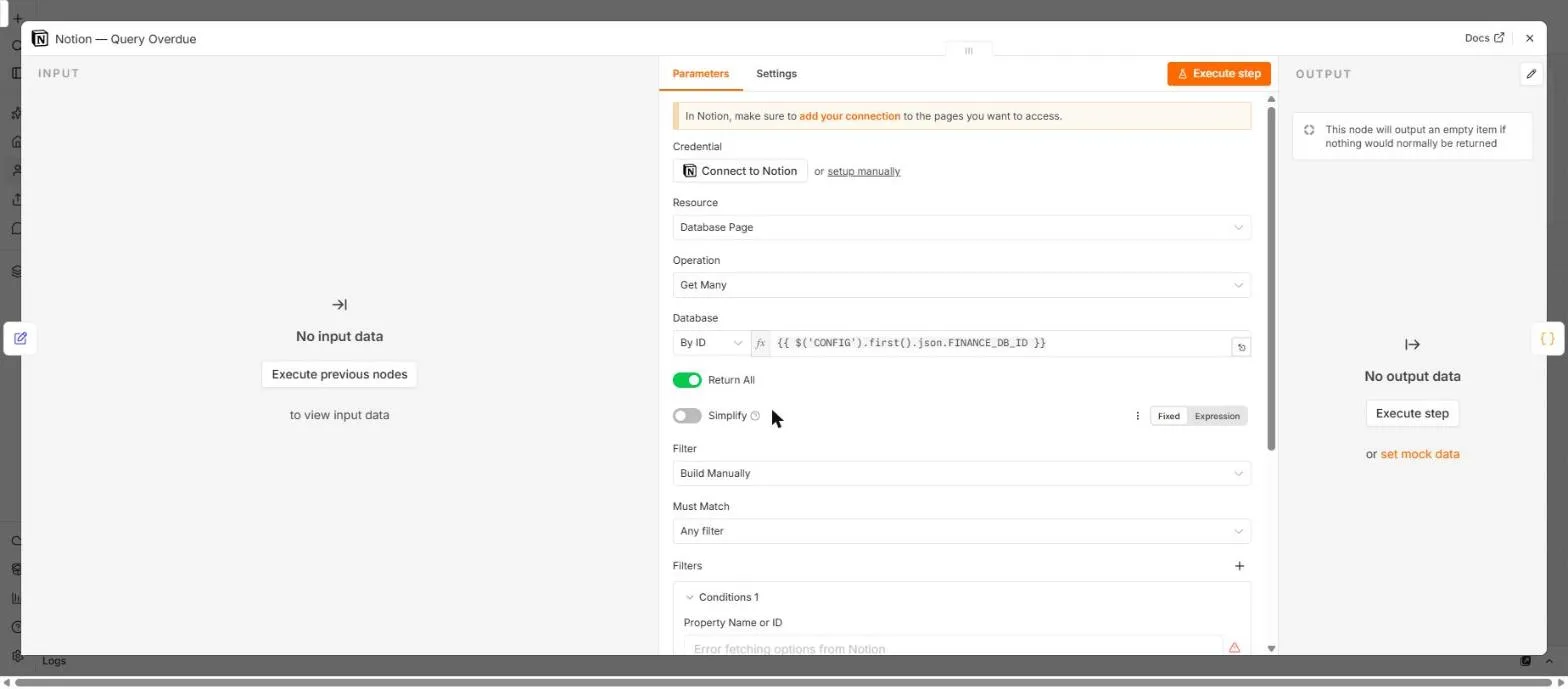Click Execute previous nodes button
Image resolution: width=1568 pixels, height=689 pixels.
click(x=339, y=374)
